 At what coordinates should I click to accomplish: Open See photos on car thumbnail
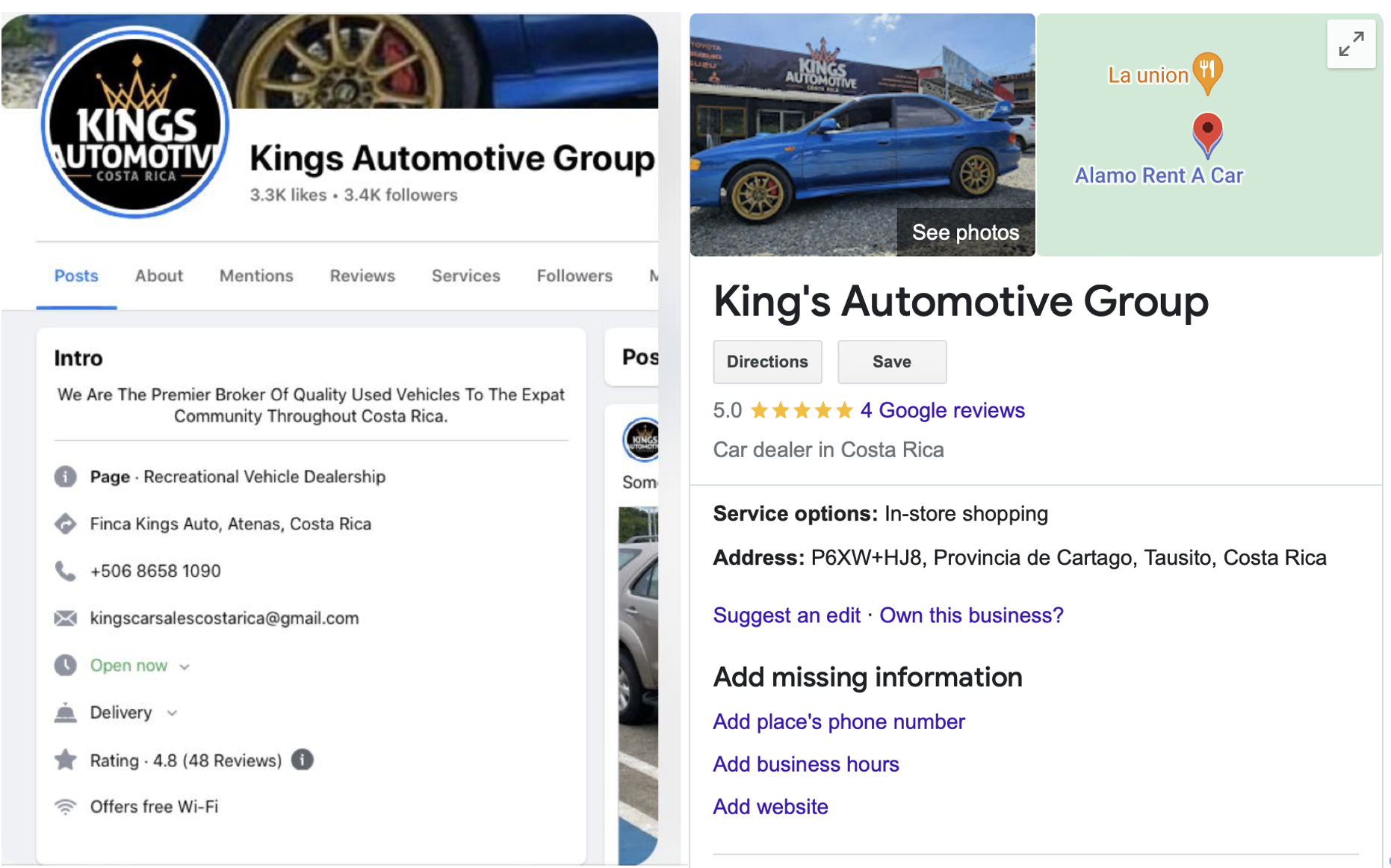964,232
